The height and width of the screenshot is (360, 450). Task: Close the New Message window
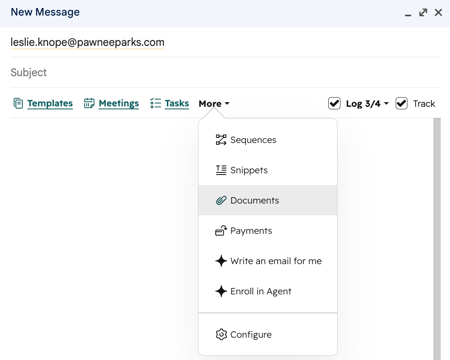point(438,13)
